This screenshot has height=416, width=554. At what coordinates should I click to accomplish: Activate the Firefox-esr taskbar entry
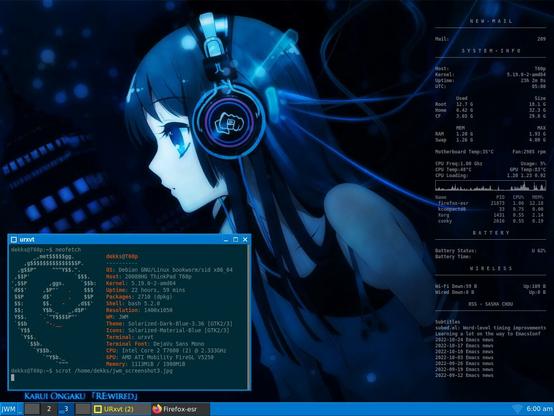click(x=181, y=409)
